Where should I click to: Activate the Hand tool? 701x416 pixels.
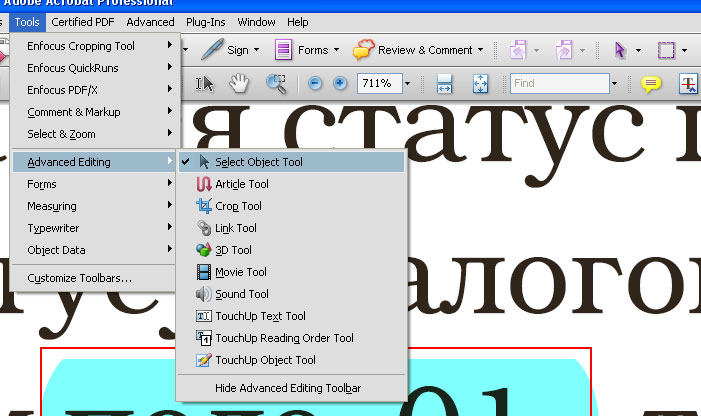[x=239, y=84]
